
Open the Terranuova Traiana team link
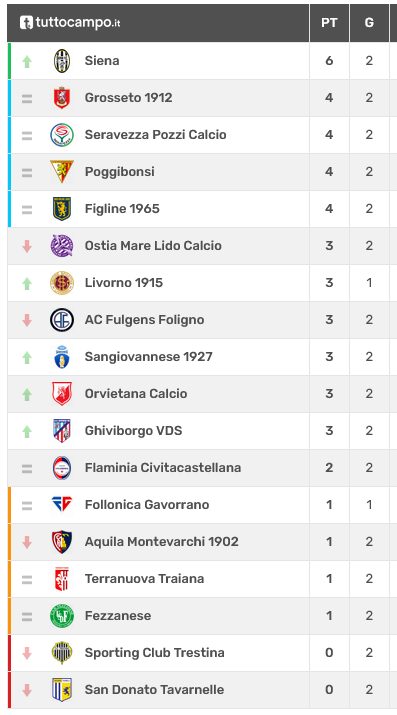144,579
